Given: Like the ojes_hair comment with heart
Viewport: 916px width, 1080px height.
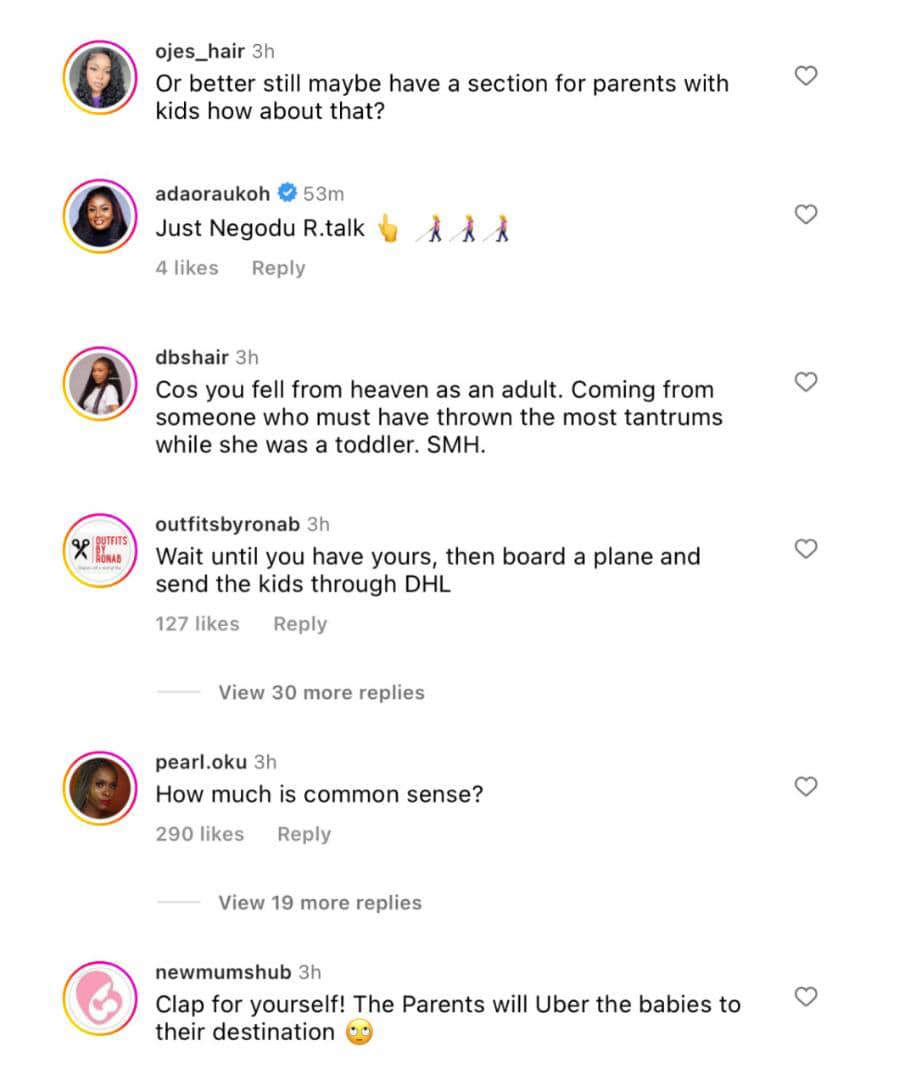Looking at the screenshot, I should coord(806,76).
